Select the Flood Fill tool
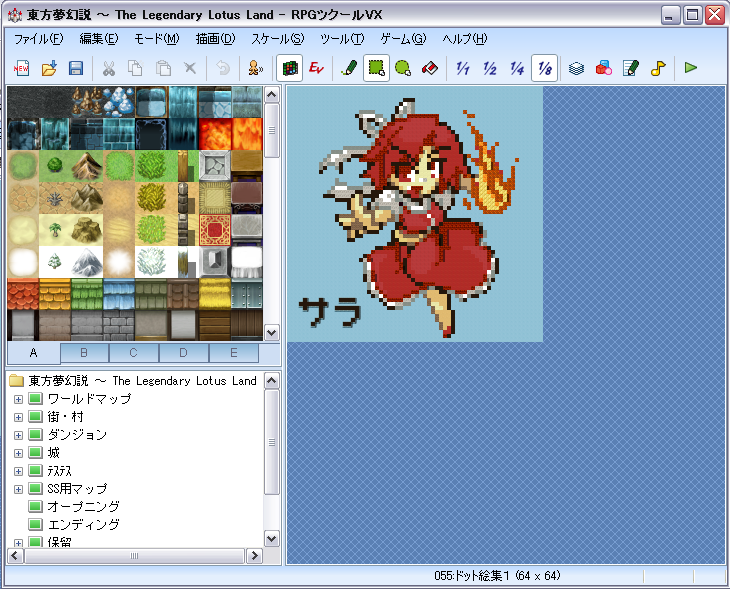The image size is (730, 589). pyautogui.click(x=430, y=68)
